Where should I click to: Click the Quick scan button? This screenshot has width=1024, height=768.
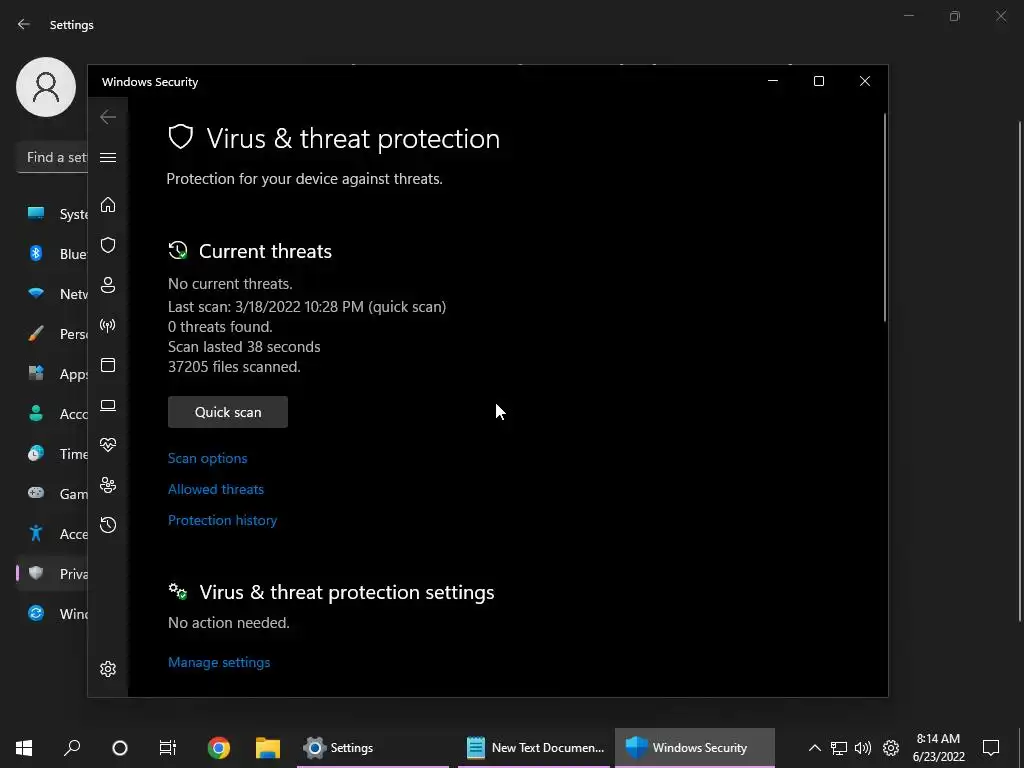pyautogui.click(x=228, y=412)
